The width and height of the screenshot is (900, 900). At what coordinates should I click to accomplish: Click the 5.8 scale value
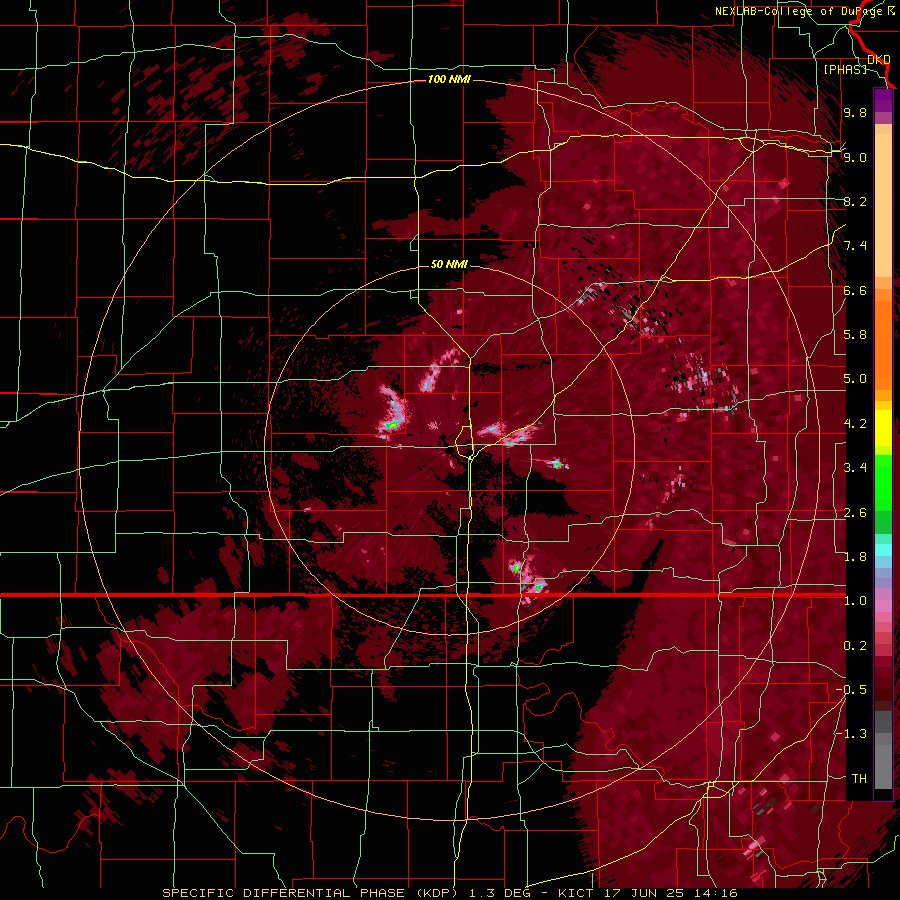855,335
